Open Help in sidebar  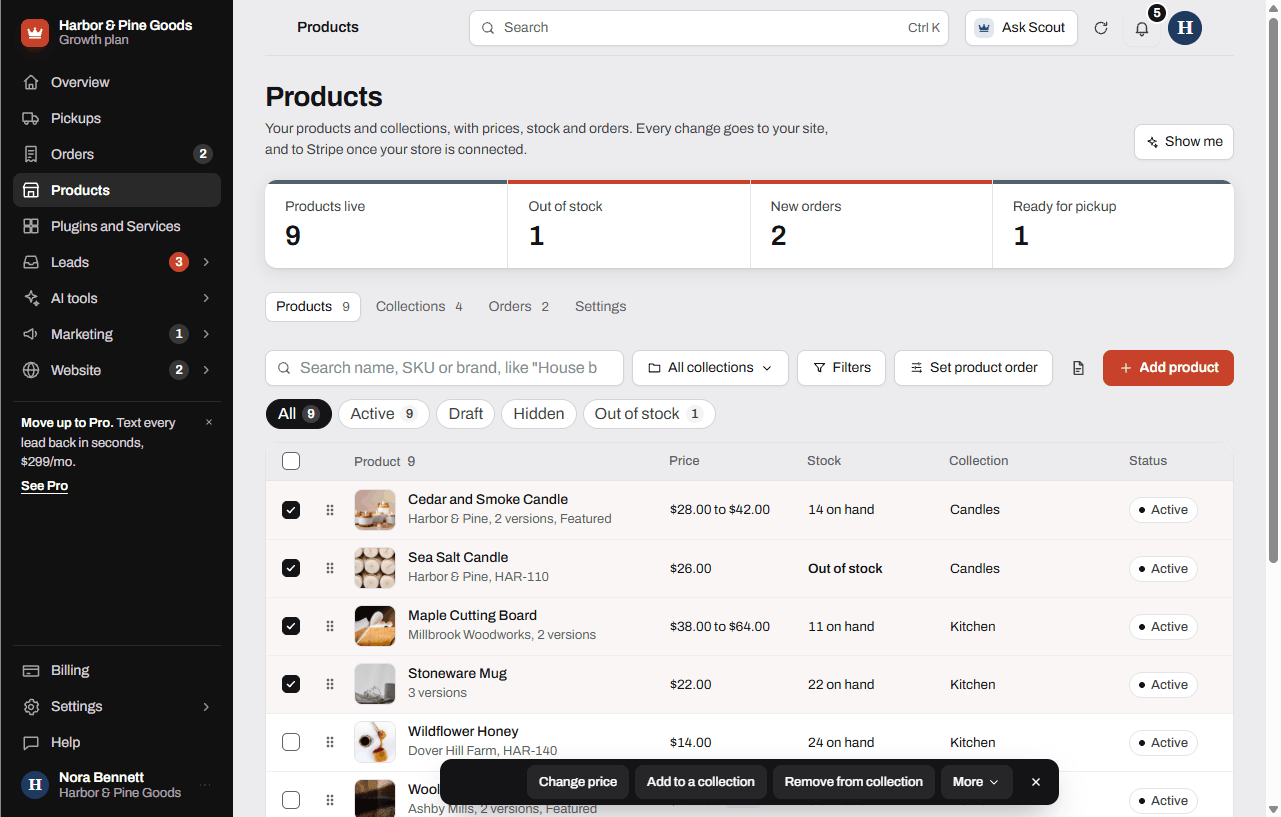point(117,742)
